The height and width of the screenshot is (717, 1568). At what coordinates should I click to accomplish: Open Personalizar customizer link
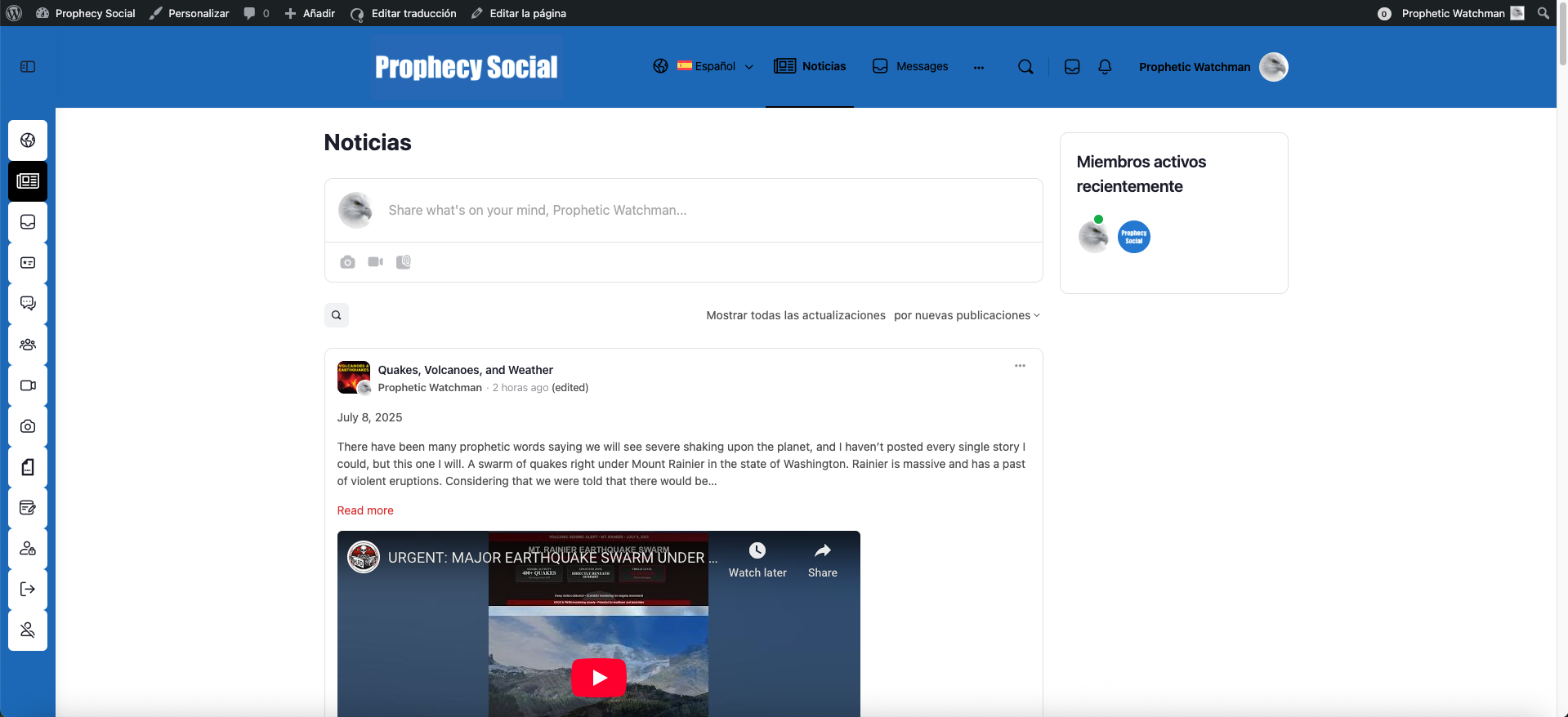pyautogui.click(x=190, y=13)
